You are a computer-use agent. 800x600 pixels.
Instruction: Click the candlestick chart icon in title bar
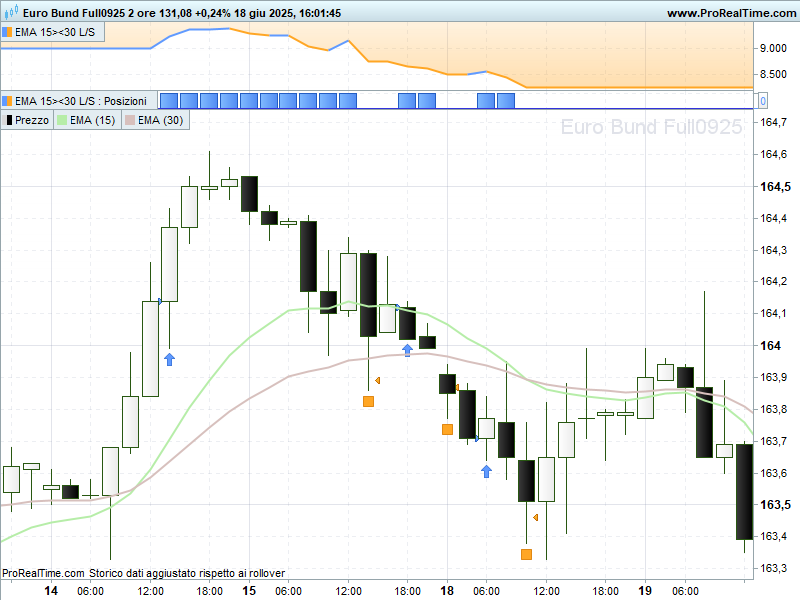pos(11,11)
